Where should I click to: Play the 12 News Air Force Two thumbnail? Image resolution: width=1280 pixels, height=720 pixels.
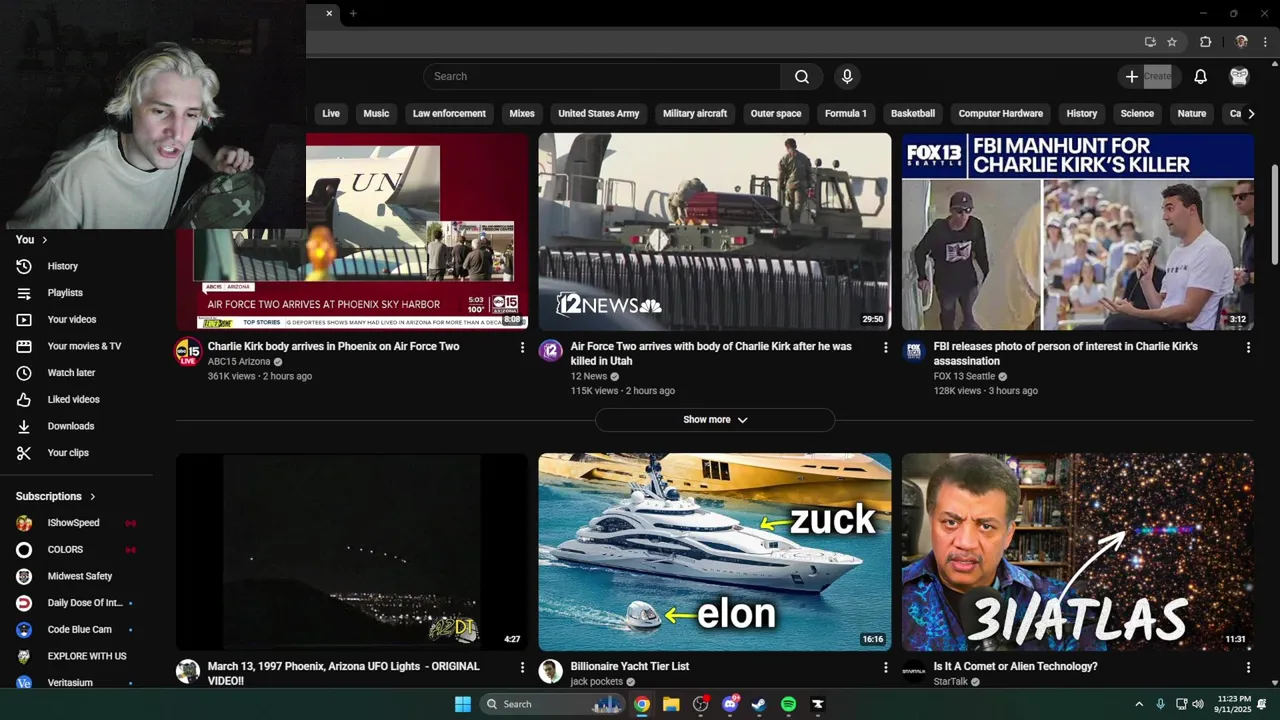[715, 231]
